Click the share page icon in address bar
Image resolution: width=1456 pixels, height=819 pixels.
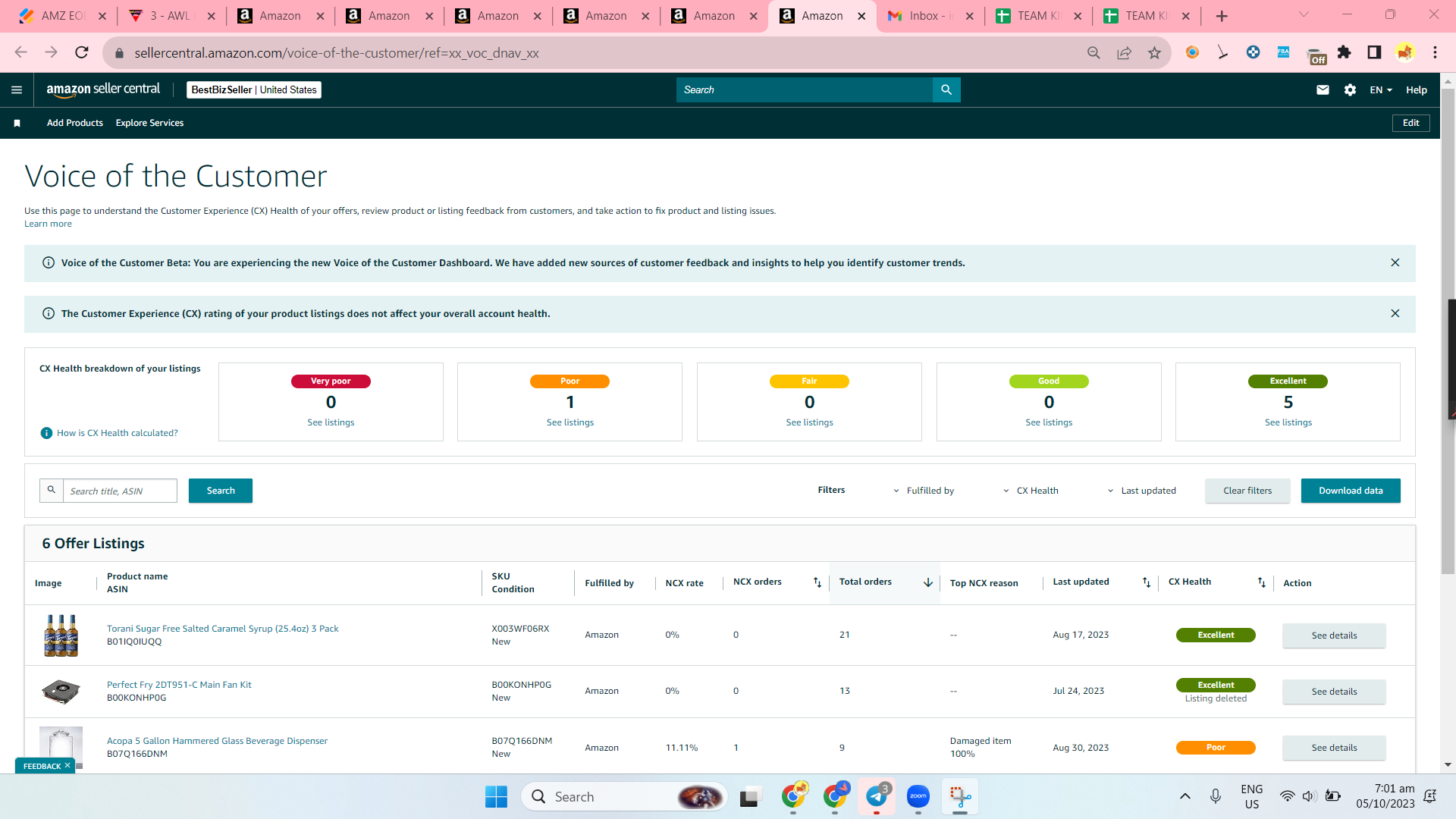click(x=1124, y=52)
